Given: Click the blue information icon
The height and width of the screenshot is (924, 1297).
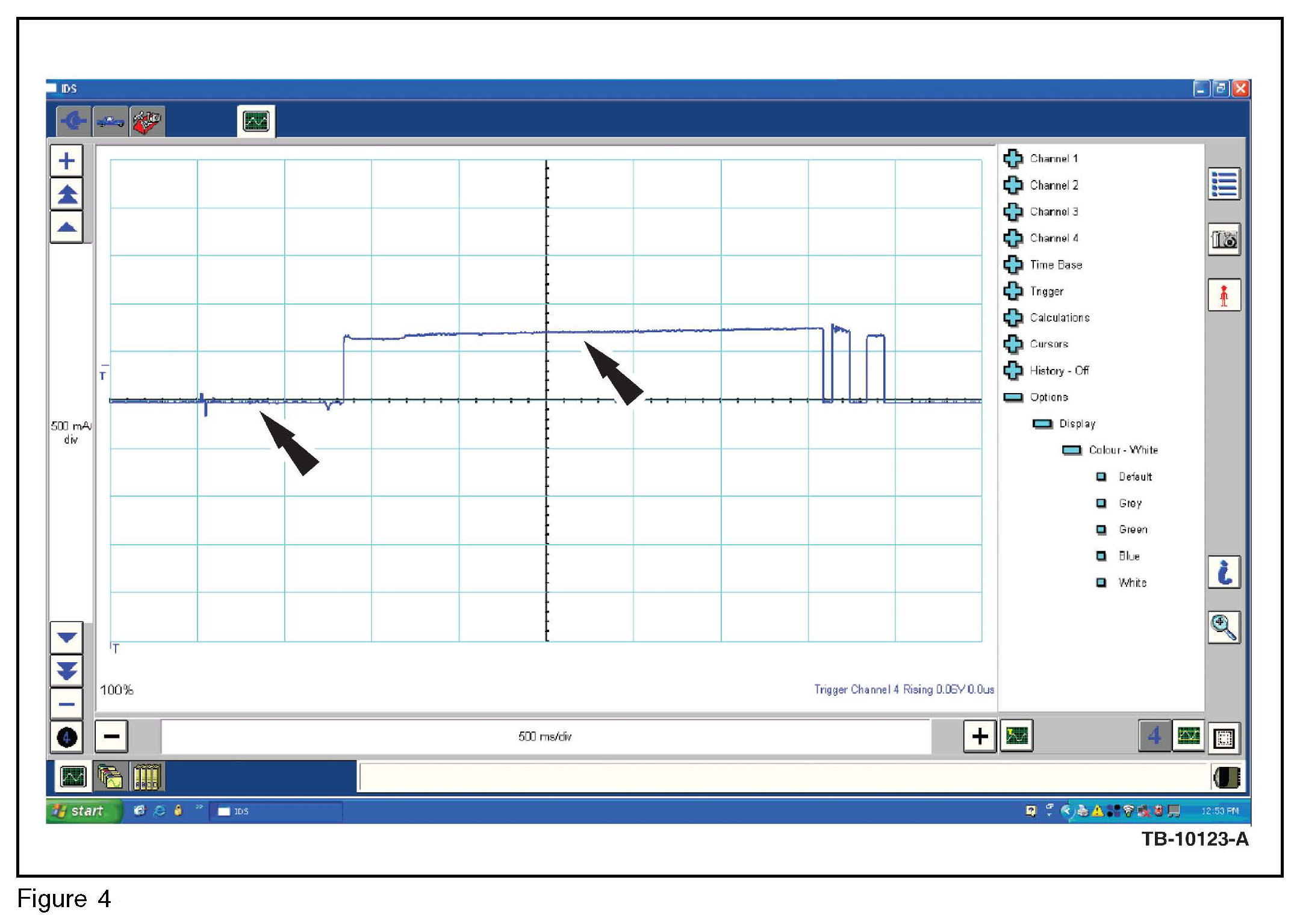Looking at the screenshot, I should [1224, 572].
